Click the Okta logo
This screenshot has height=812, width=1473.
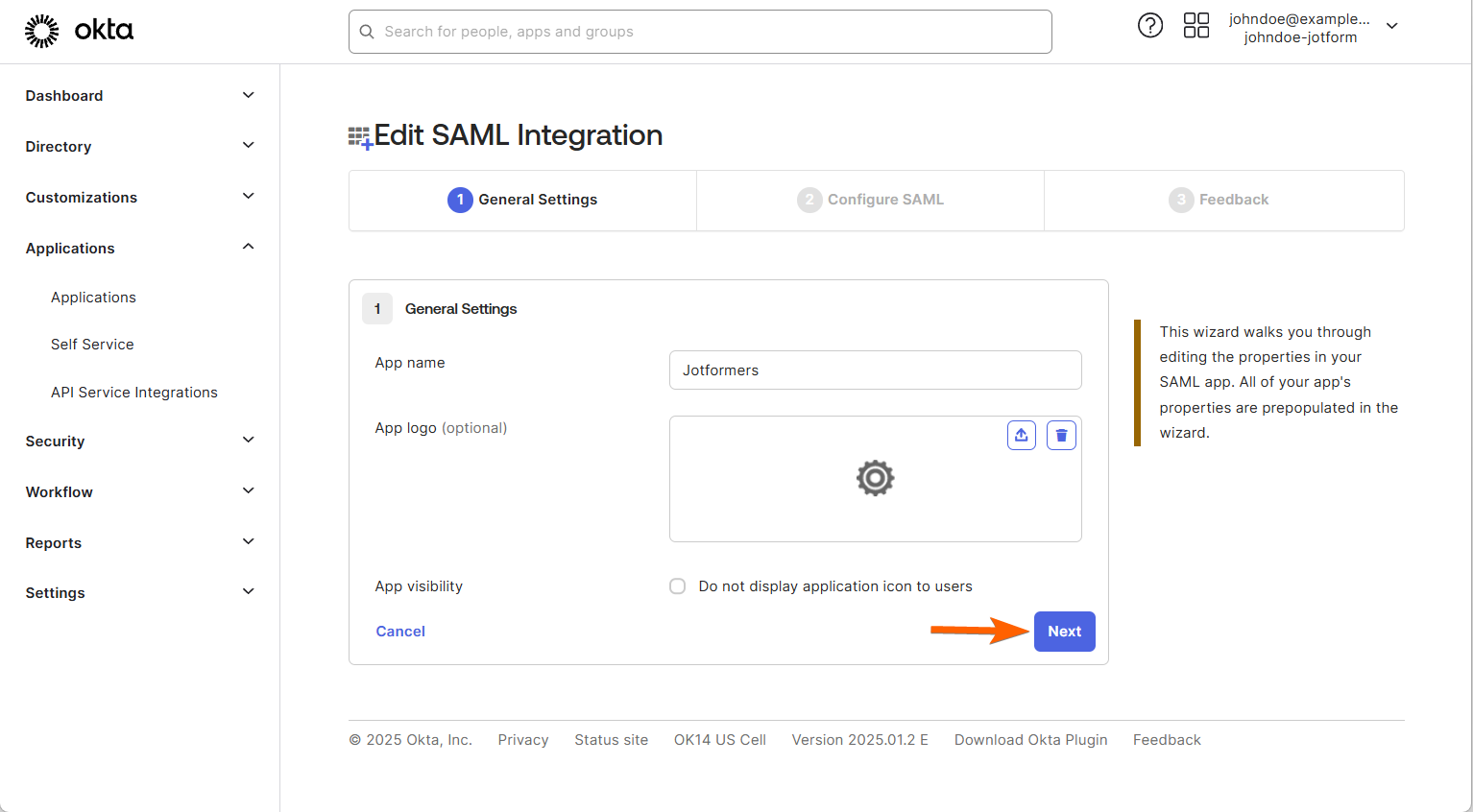tap(79, 31)
